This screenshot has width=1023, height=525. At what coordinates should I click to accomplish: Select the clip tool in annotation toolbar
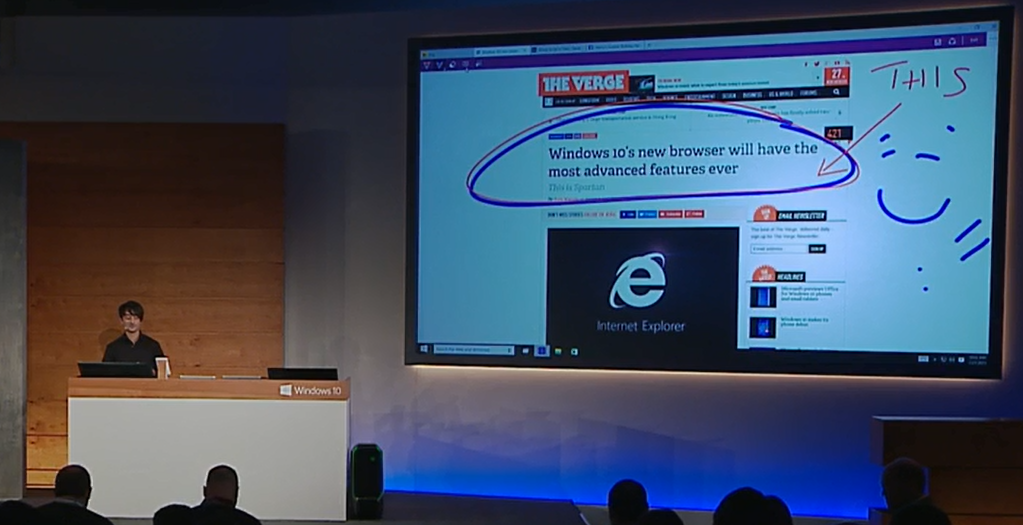coord(479,63)
